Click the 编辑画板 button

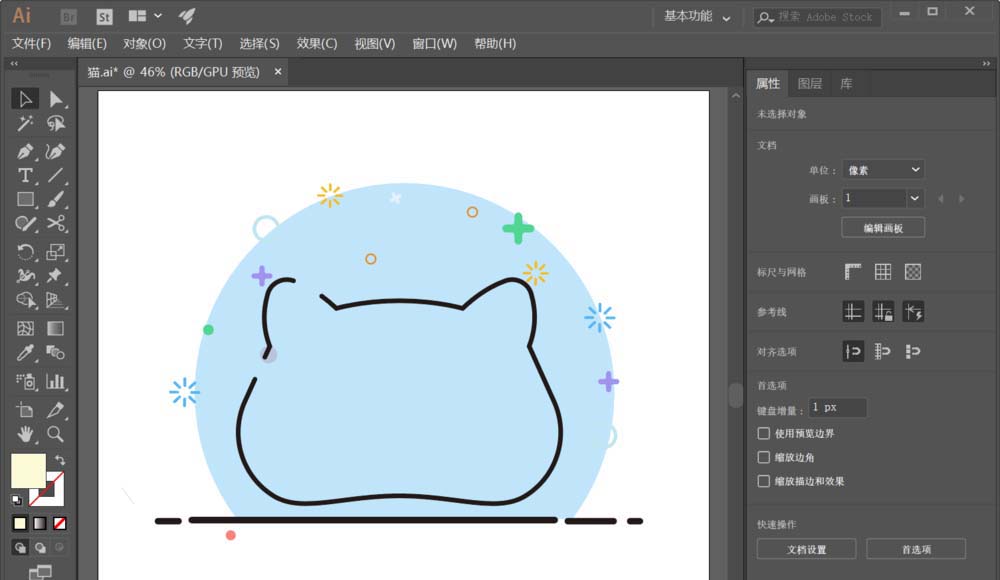pos(883,228)
